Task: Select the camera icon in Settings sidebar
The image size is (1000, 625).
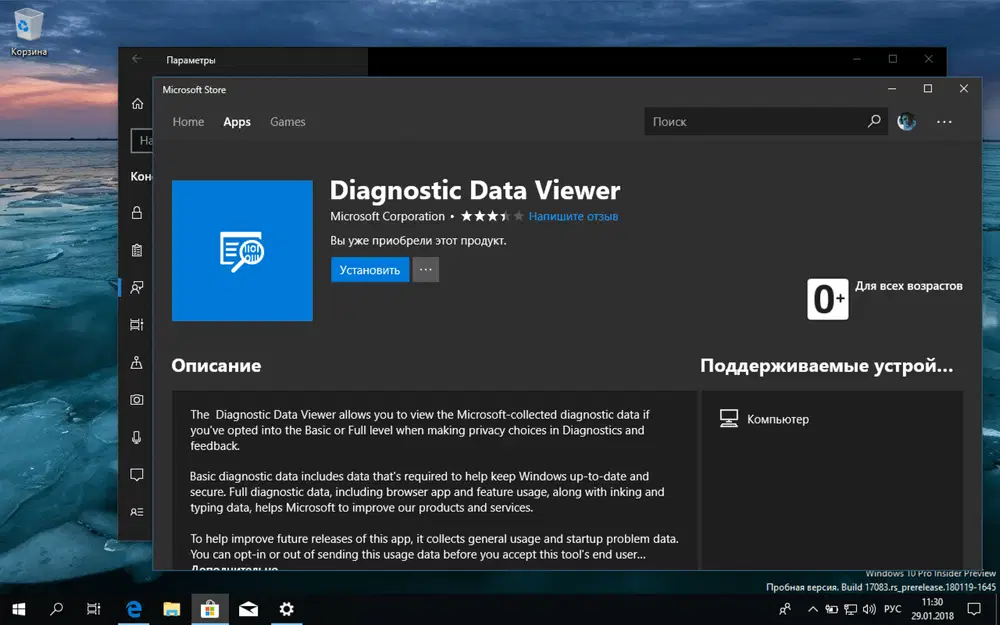Action: pyautogui.click(x=136, y=400)
